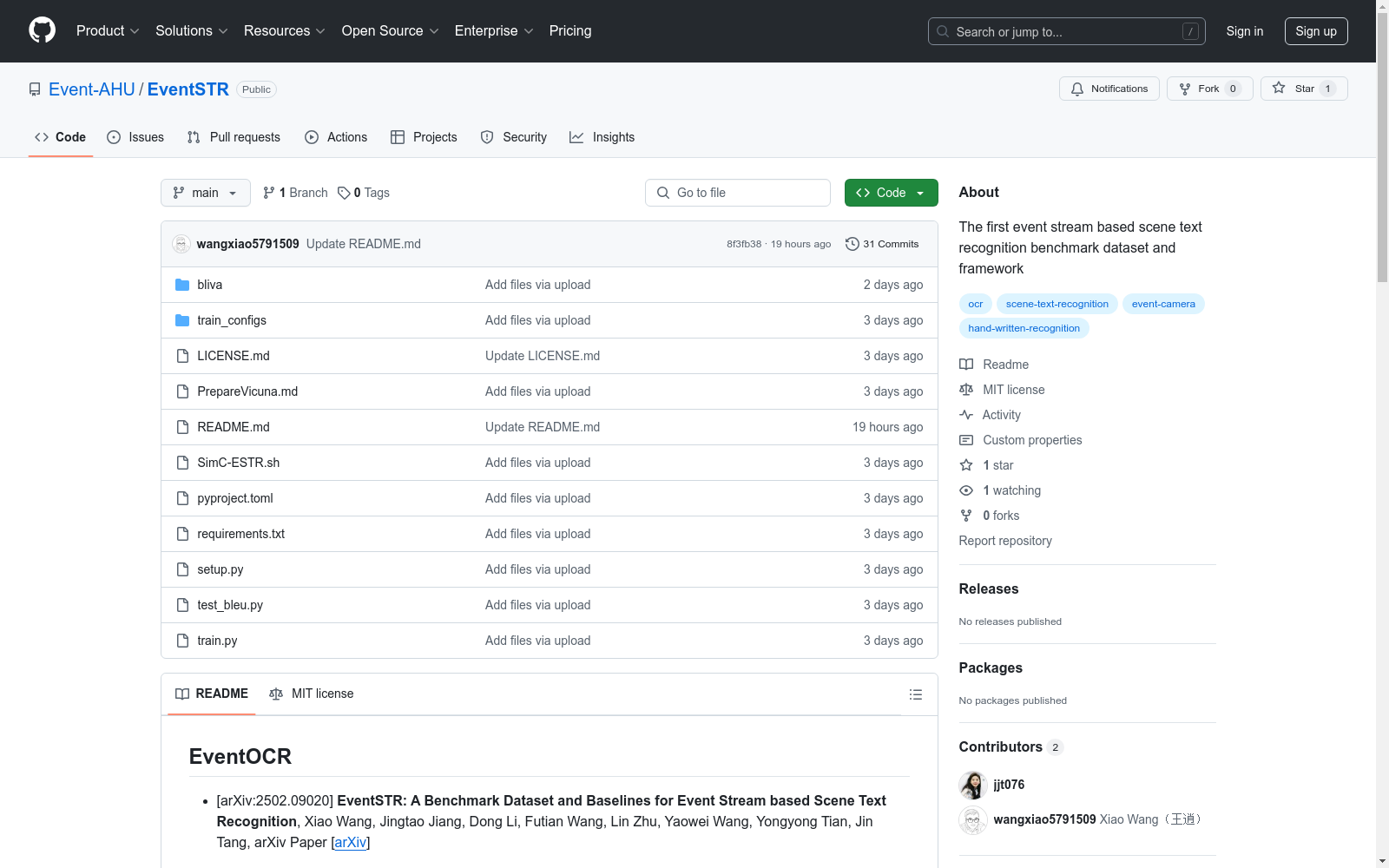The width and height of the screenshot is (1389, 868).
Task: Switch to the Actions tab
Action: click(336, 137)
